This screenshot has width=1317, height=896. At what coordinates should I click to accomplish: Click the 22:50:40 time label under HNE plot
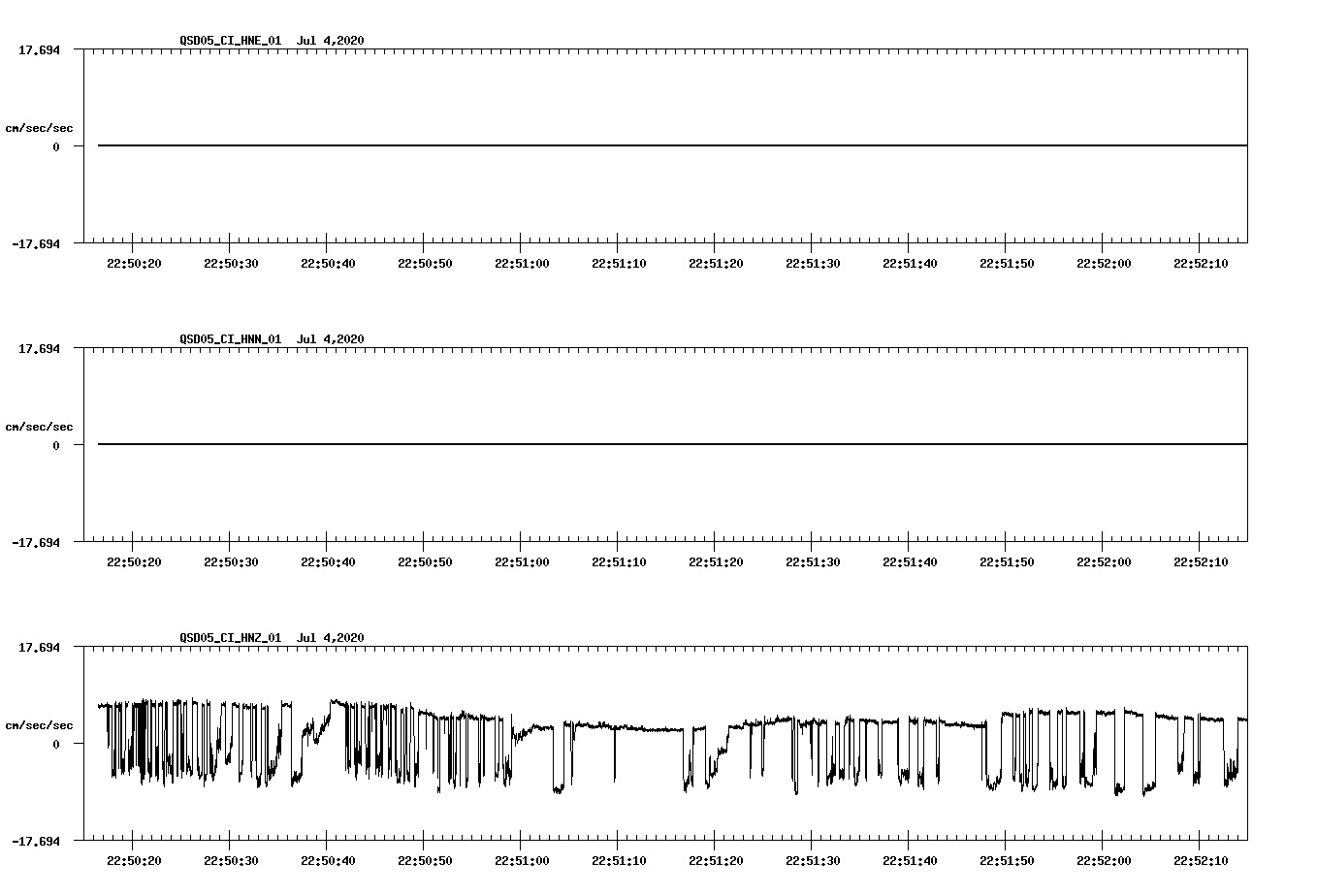point(328,264)
